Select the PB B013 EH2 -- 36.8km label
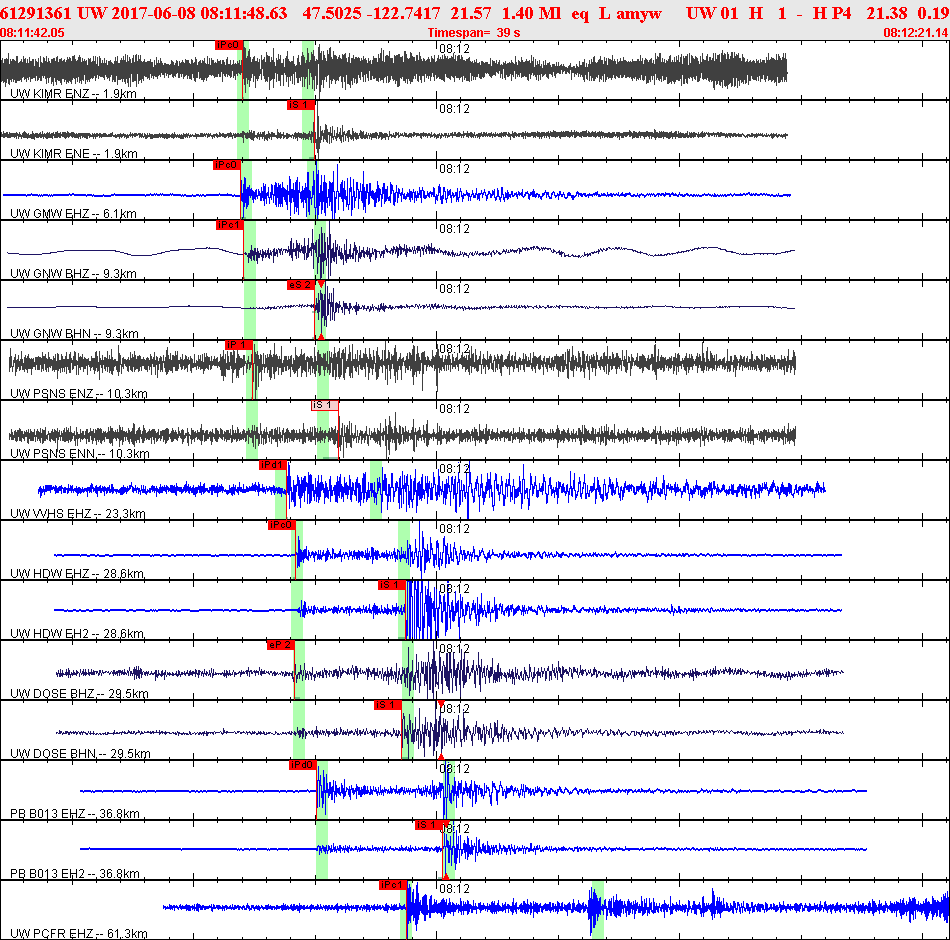This screenshot has width=950, height=940. (x=75, y=874)
